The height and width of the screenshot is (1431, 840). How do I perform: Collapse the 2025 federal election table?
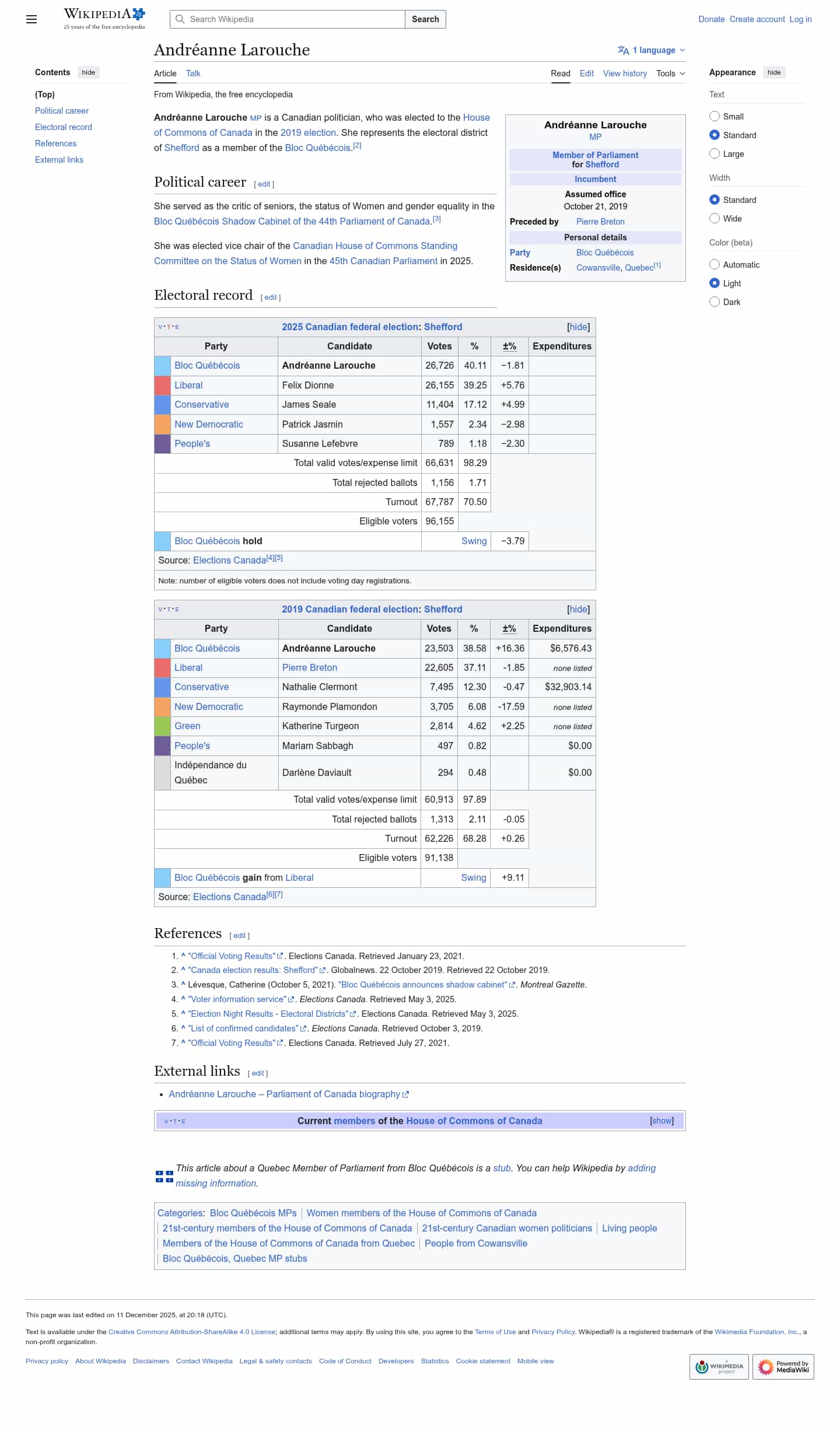pos(578,327)
